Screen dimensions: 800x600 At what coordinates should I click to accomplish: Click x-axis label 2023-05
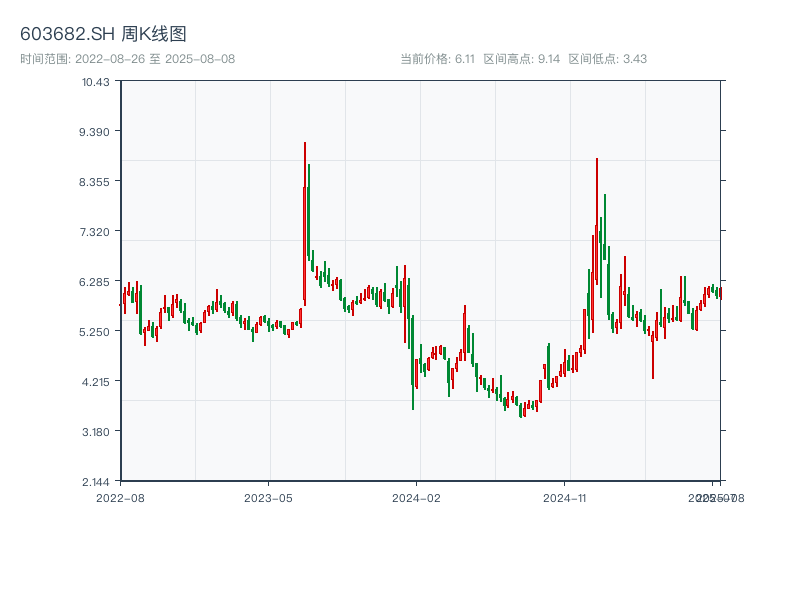[268, 498]
